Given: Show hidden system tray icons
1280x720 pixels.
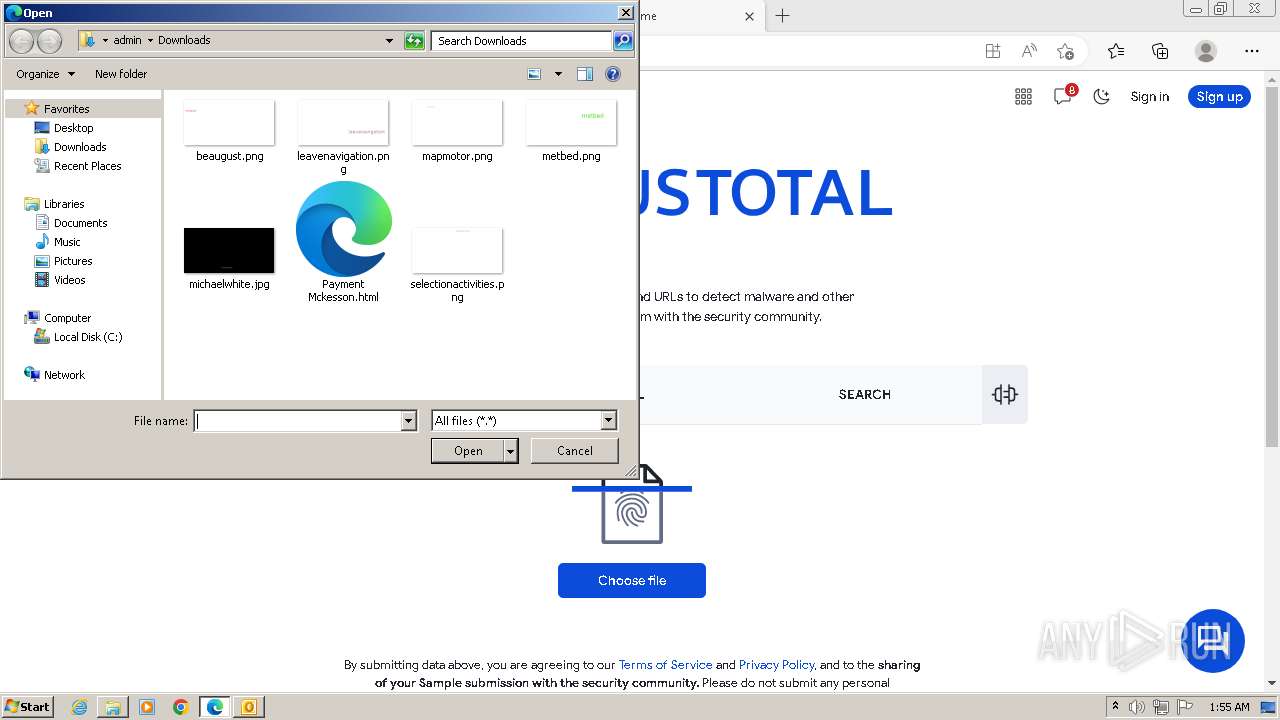Looking at the screenshot, I should point(1115,707).
